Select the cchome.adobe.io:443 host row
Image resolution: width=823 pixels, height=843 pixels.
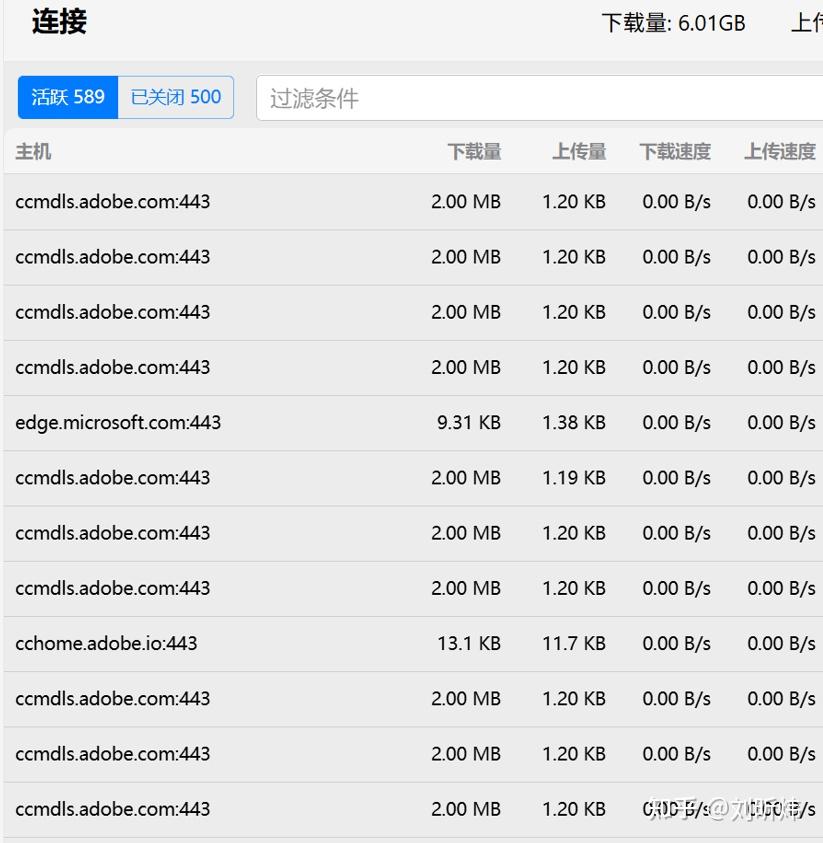413,644
